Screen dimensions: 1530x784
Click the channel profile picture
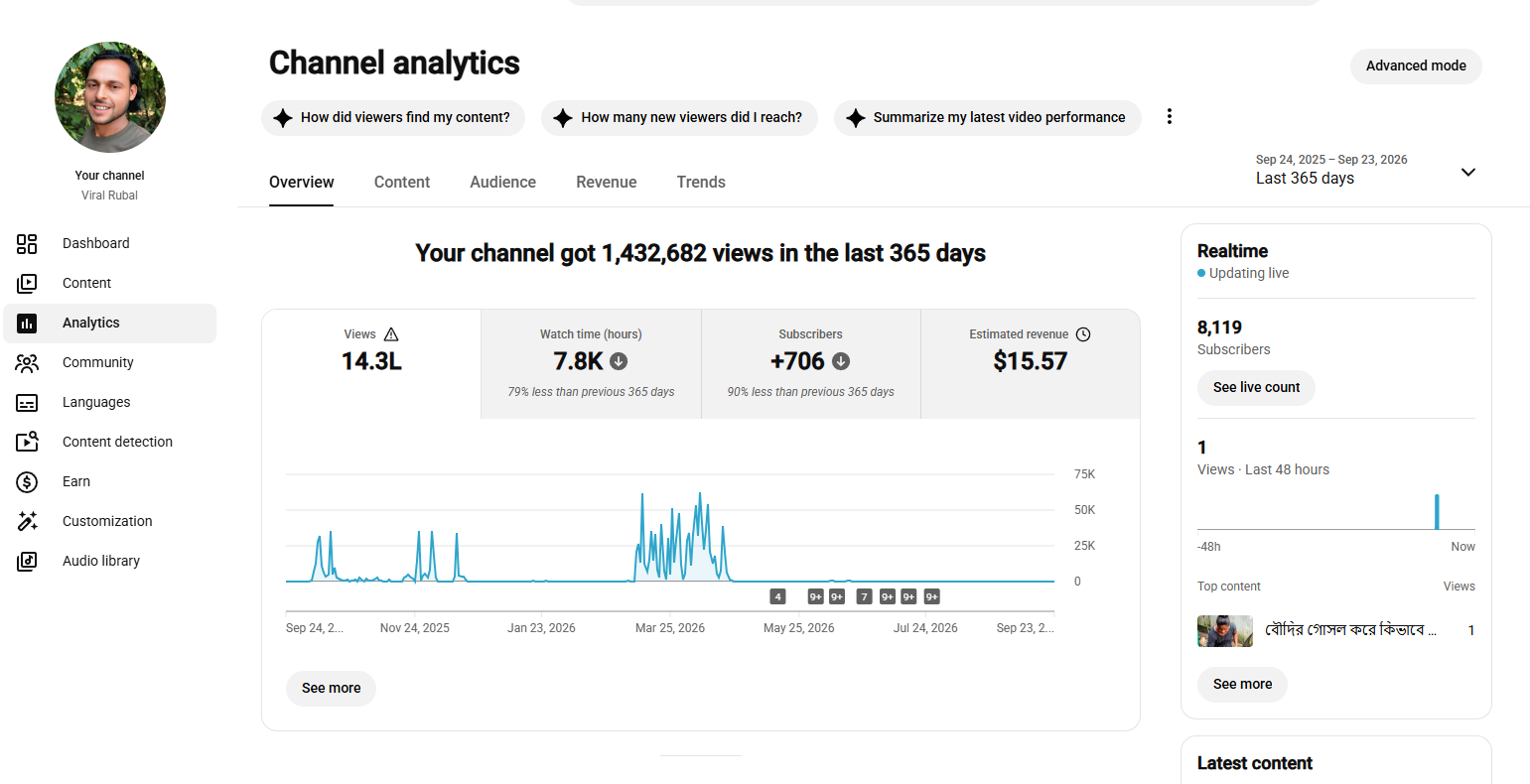point(110,97)
